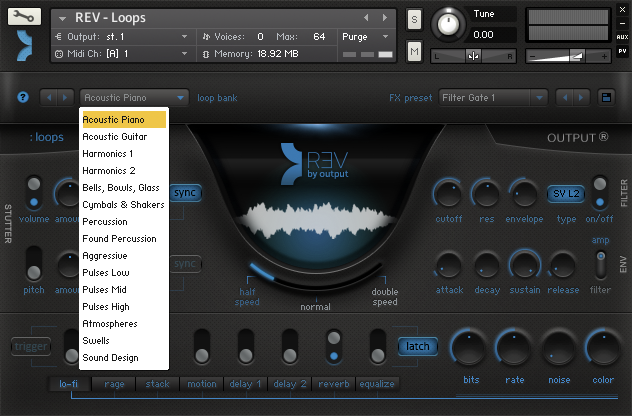Click the filter envelope knob
The height and width of the screenshot is (416, 632).
(x=524, y=194)
